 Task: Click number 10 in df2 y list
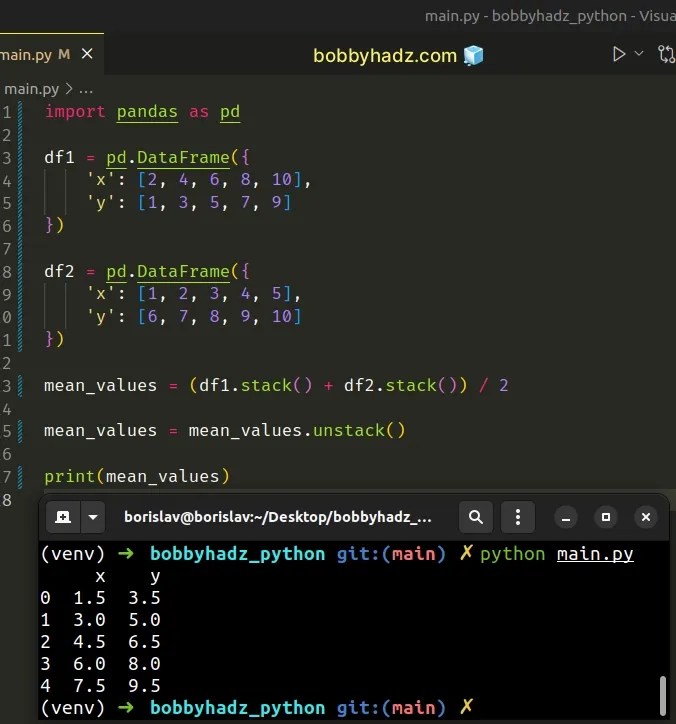282,316
